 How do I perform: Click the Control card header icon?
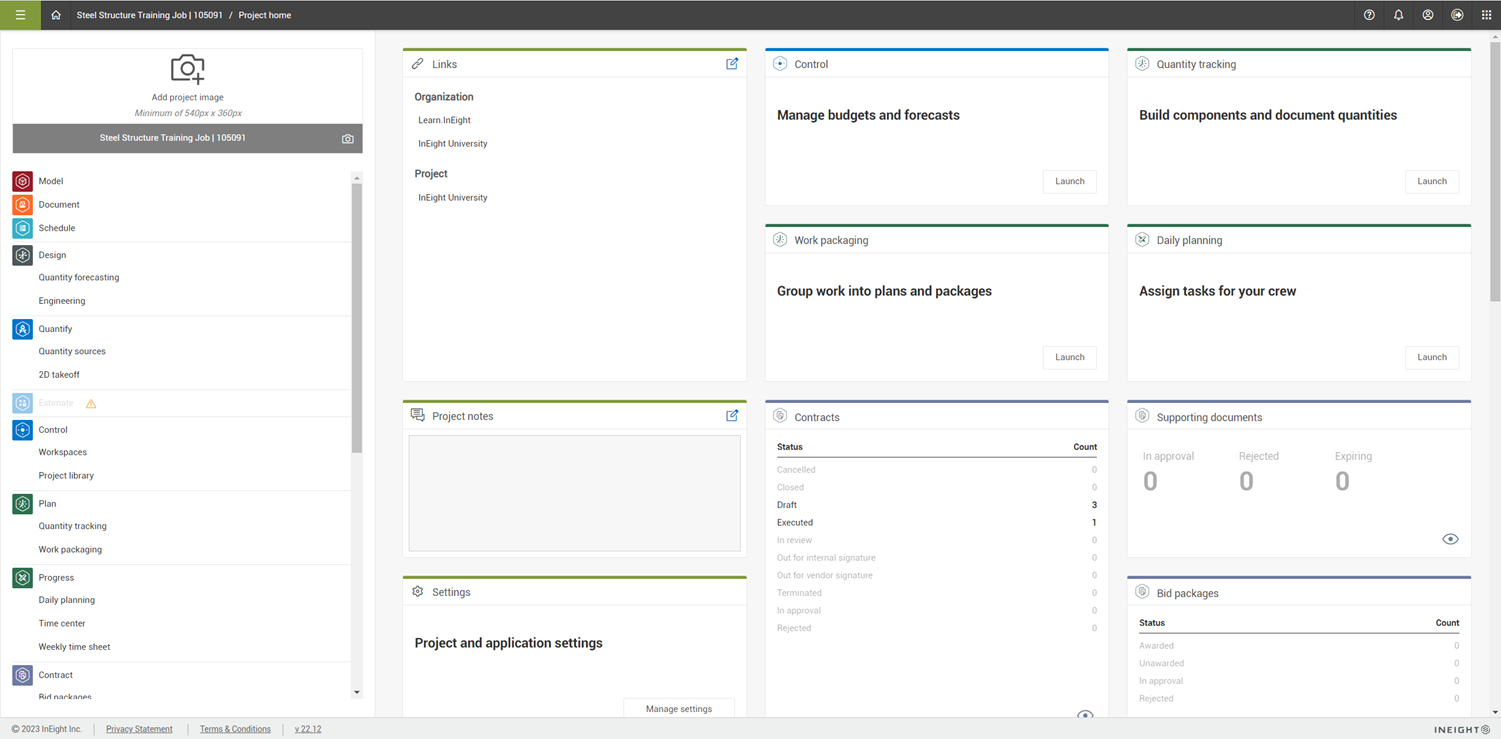coord(780,64)
